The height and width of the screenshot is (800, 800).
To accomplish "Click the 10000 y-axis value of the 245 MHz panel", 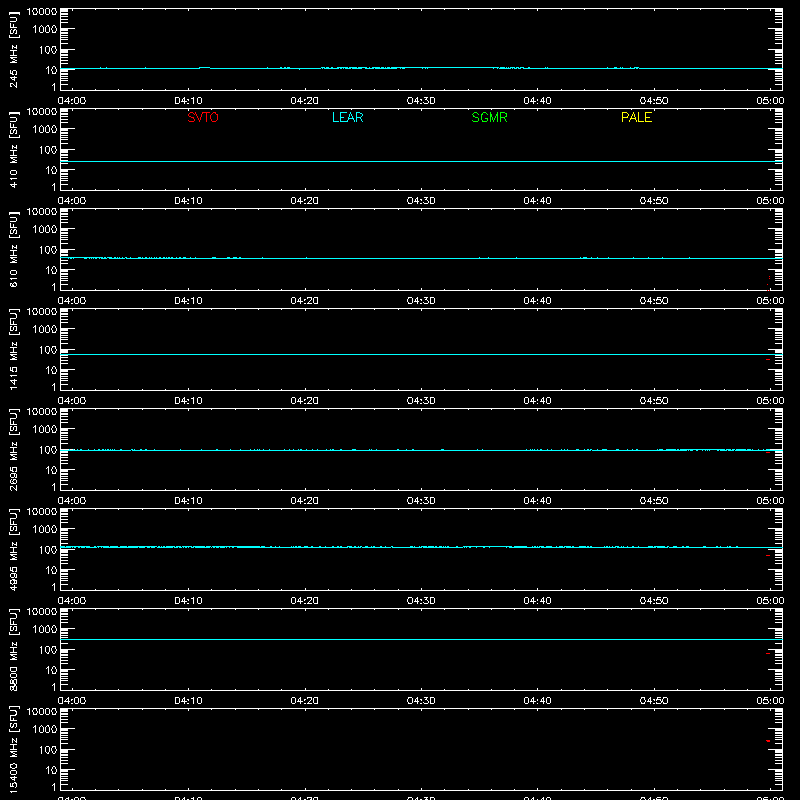I will (42, 12).
